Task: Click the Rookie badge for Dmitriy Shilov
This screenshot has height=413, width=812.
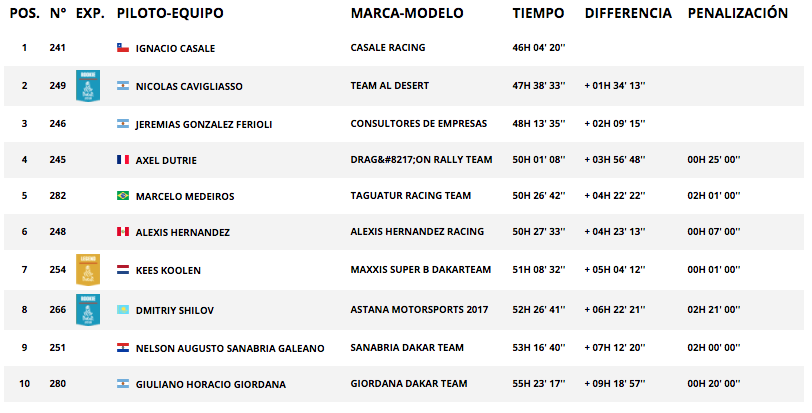Action: tap(88, 310)
